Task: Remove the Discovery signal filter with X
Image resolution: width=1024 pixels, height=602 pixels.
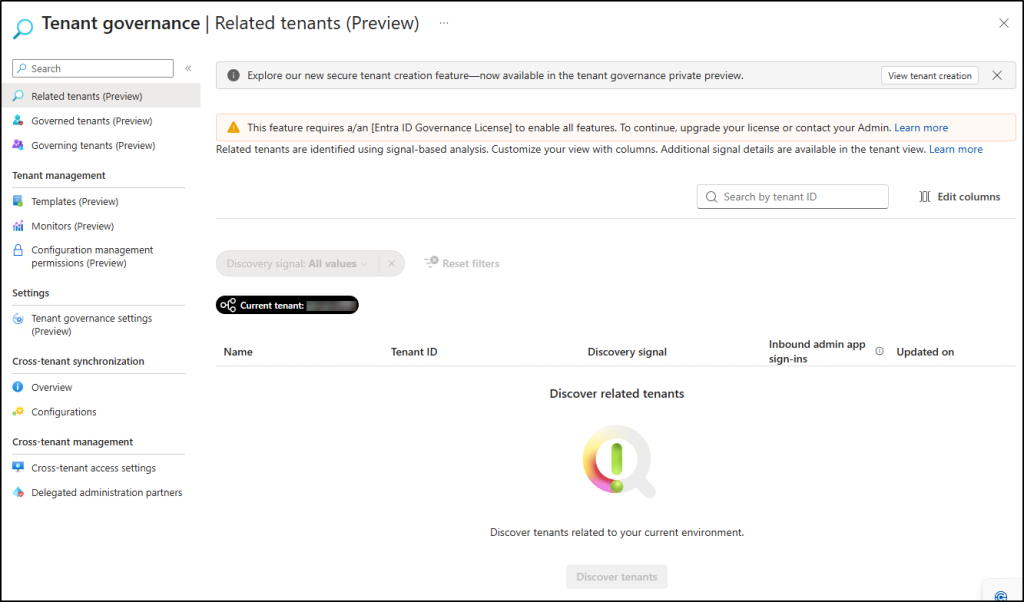Action: point(392,263)
